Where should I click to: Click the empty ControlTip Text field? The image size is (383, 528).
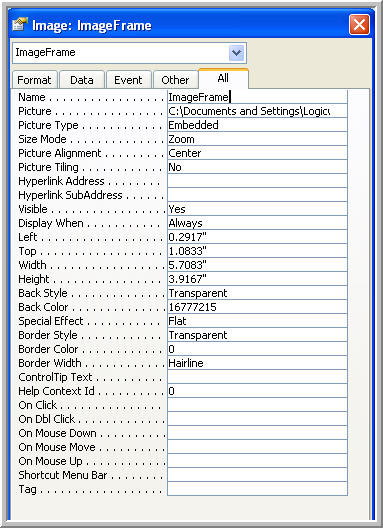(257, 377)
